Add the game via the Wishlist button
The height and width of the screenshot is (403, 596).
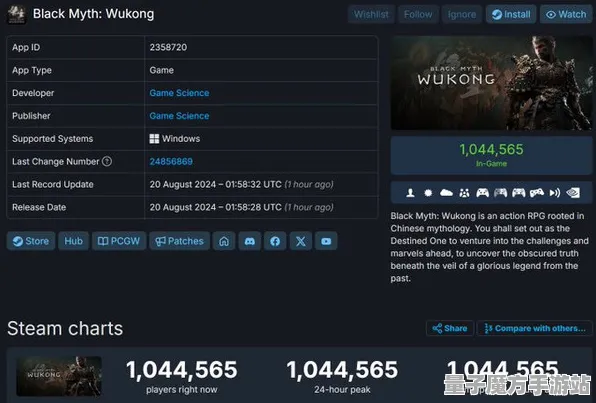pyautogui.click(x=371, y=14)
